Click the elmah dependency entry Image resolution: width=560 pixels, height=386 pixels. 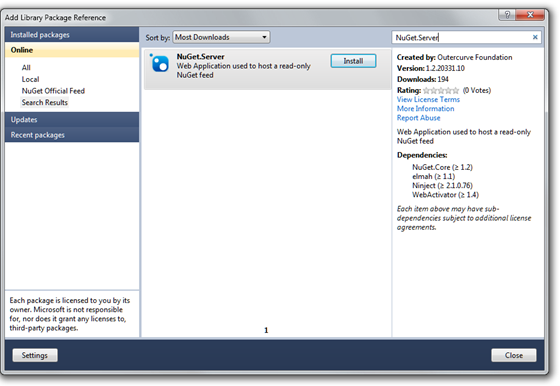coord(433,176)
